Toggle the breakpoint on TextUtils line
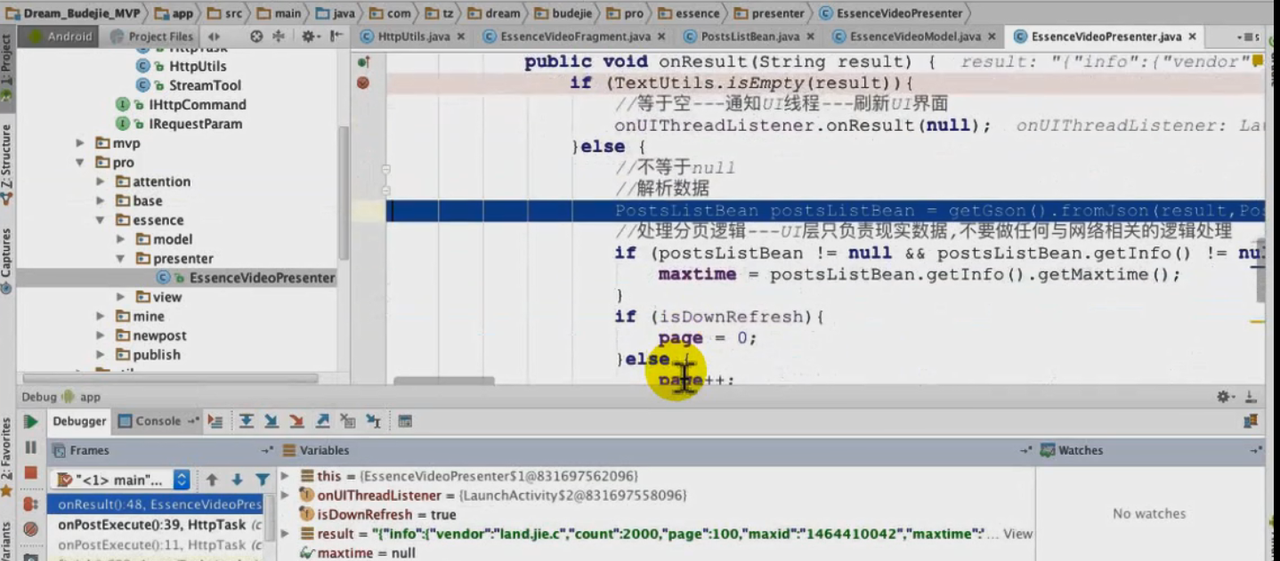This screenshot has width=1280, height=561. (363, 83)
